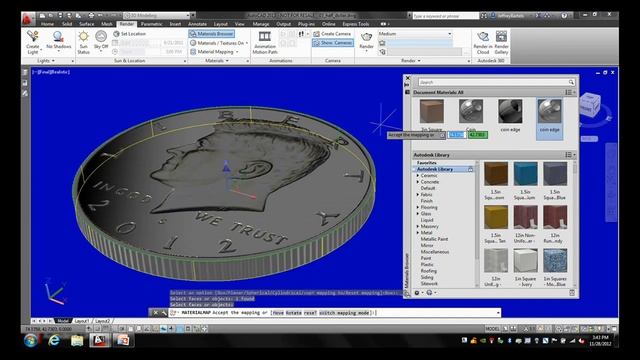Screen dimensions: 640x360
Task: Expand the Glass category arrow
Action: [x=418, y=213]
